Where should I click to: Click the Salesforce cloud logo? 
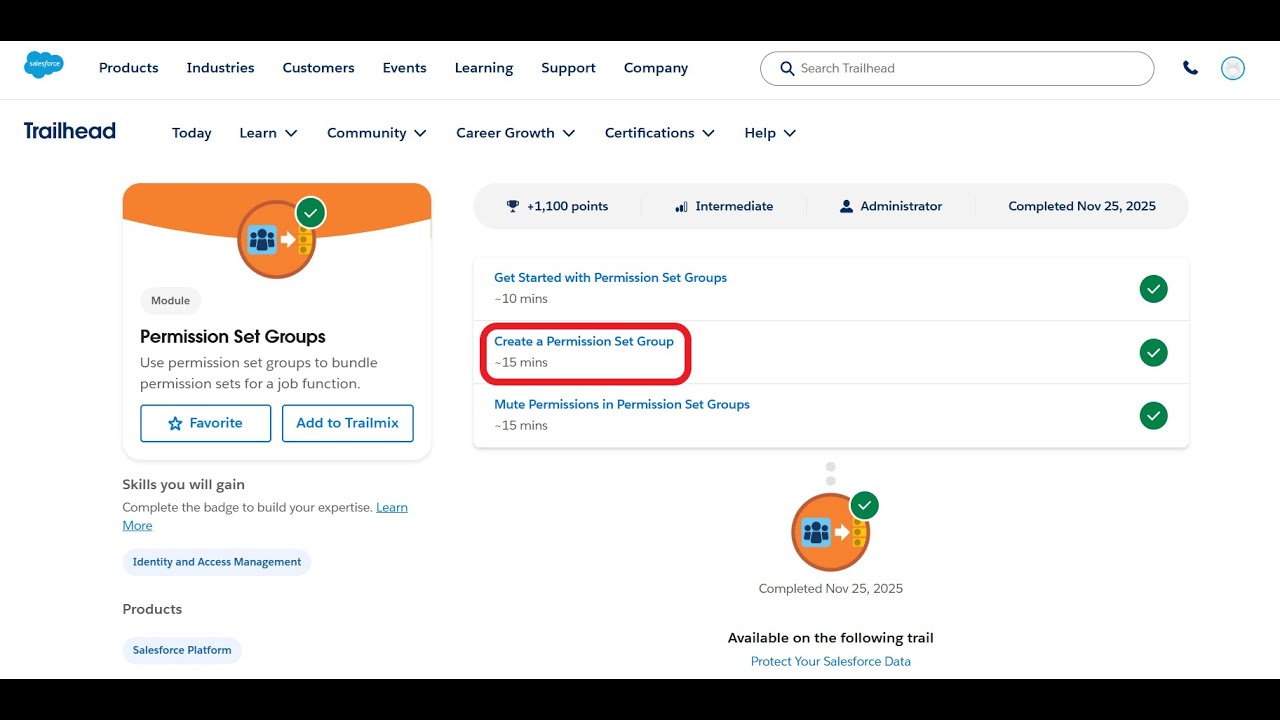pos(44,65)
